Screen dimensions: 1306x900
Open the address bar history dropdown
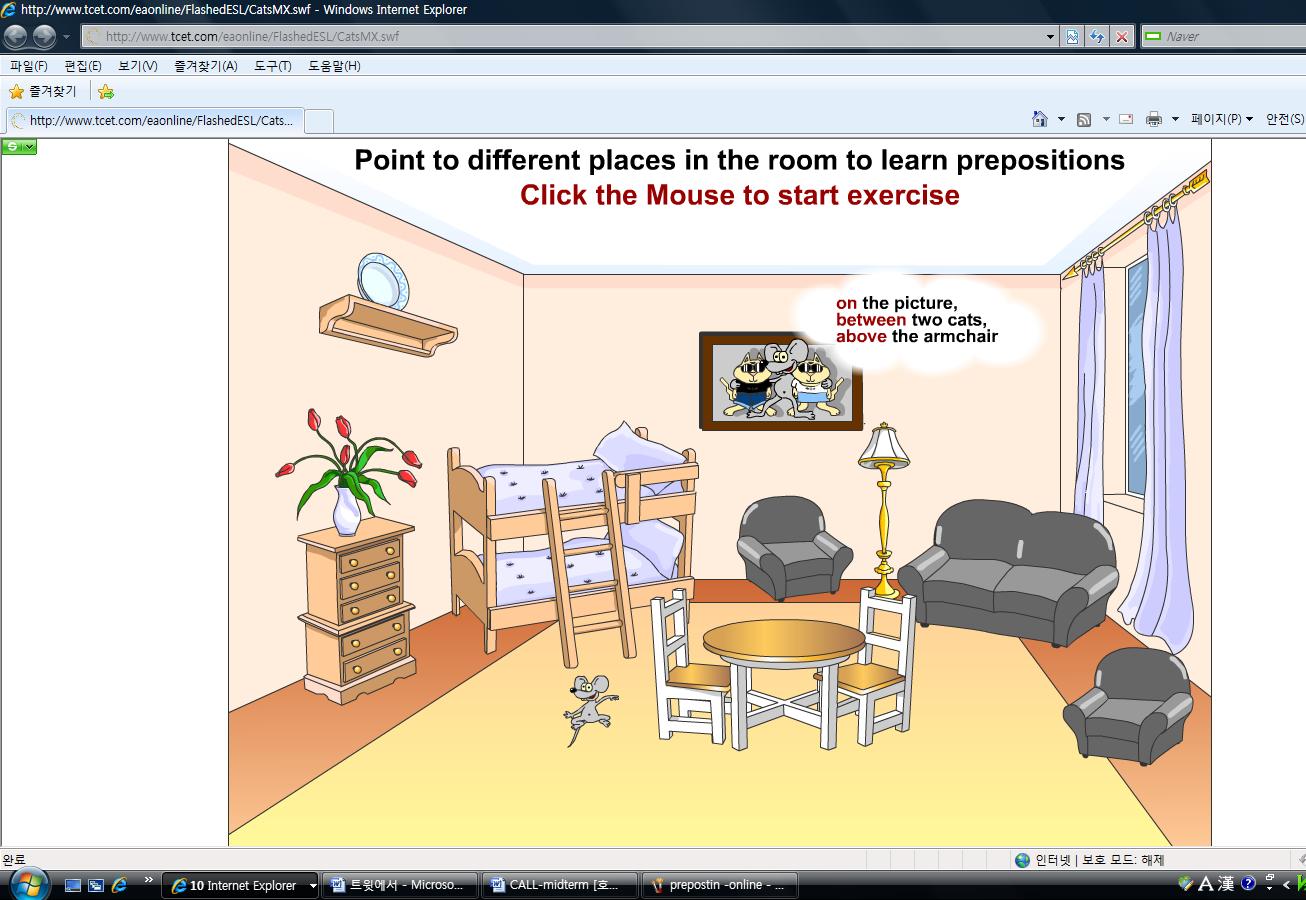click(1048, 37)
